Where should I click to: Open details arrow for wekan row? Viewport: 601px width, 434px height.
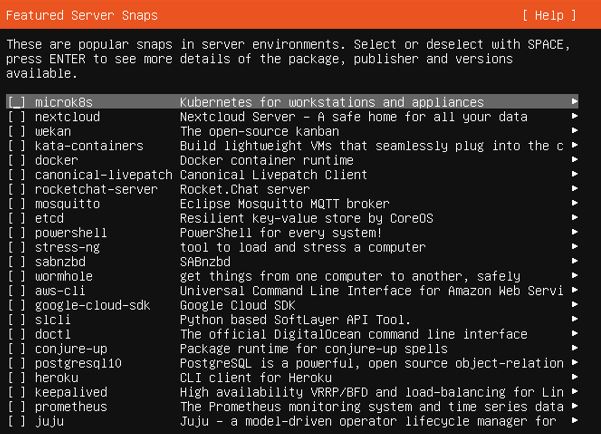(x=574, y=131)
